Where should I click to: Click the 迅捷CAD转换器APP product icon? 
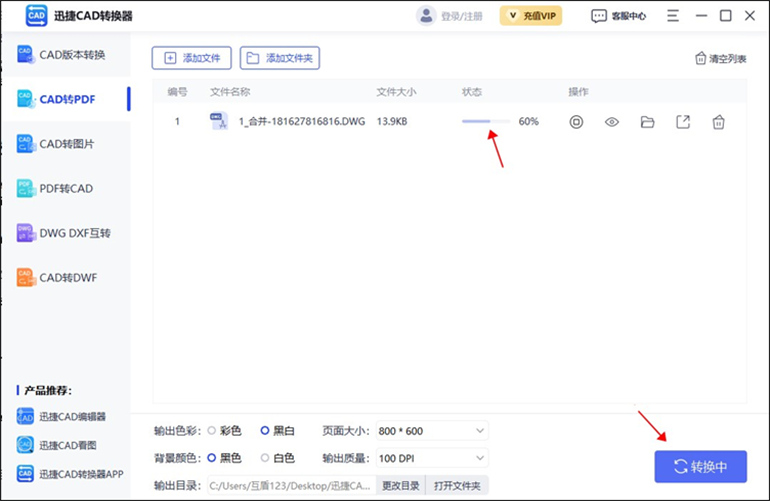point(26,473)
